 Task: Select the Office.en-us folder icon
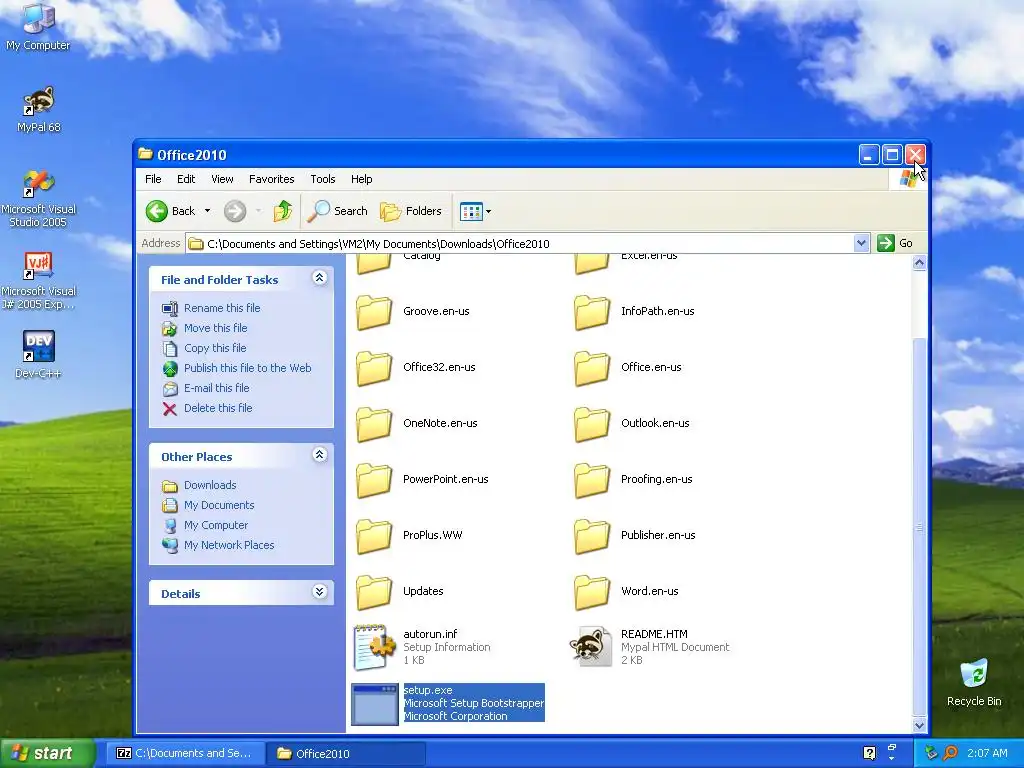click(592, 368)
